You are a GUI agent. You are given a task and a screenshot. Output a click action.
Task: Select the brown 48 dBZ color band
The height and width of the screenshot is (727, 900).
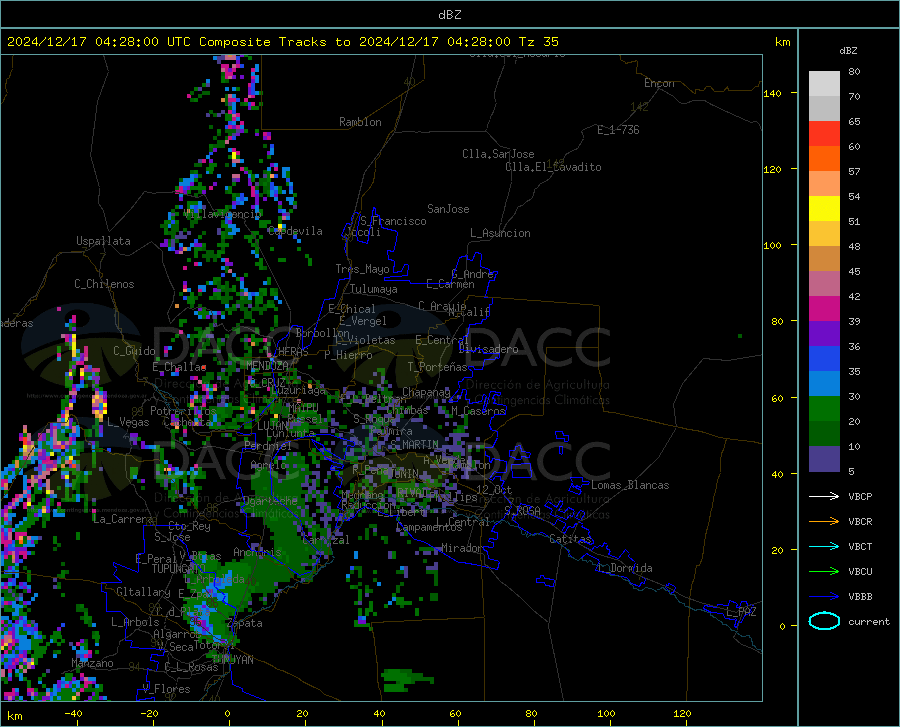pos(824,259)
